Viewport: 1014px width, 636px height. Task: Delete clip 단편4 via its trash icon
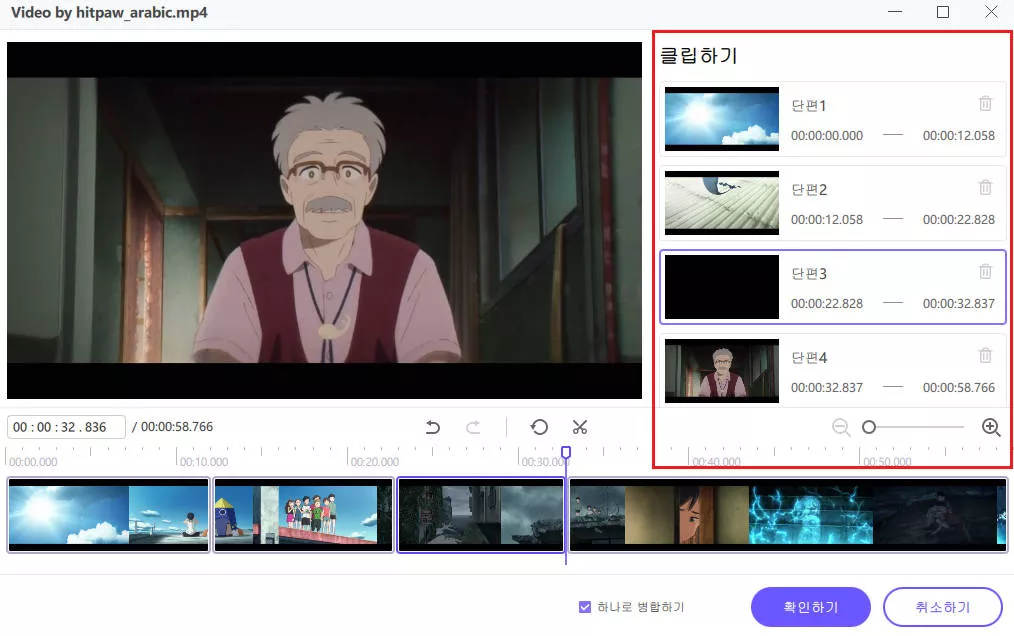tap(985, 355)
